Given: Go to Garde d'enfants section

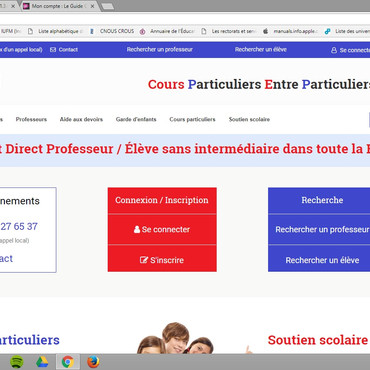Looking at the screenshot, I should point(136,119).
